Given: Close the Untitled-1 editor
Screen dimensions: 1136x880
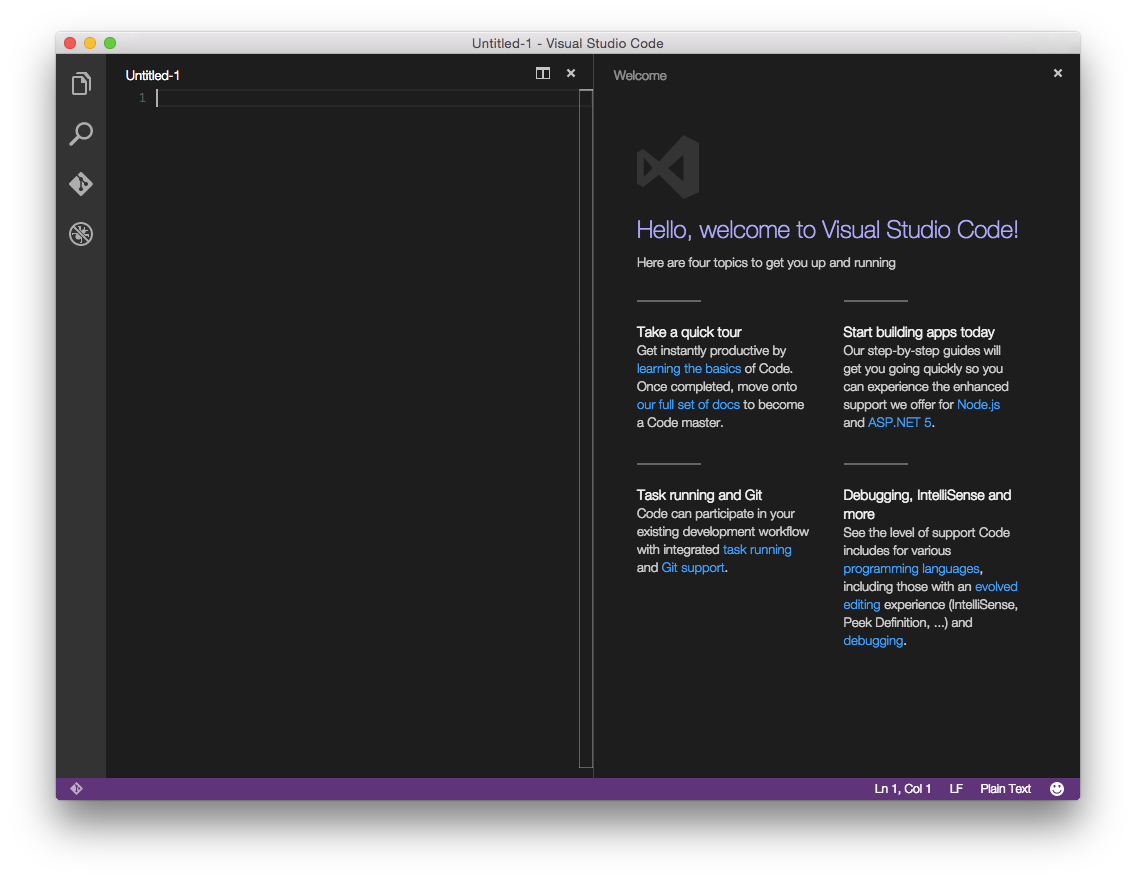Looking at the screenshot, I should [x=571, y=73].
